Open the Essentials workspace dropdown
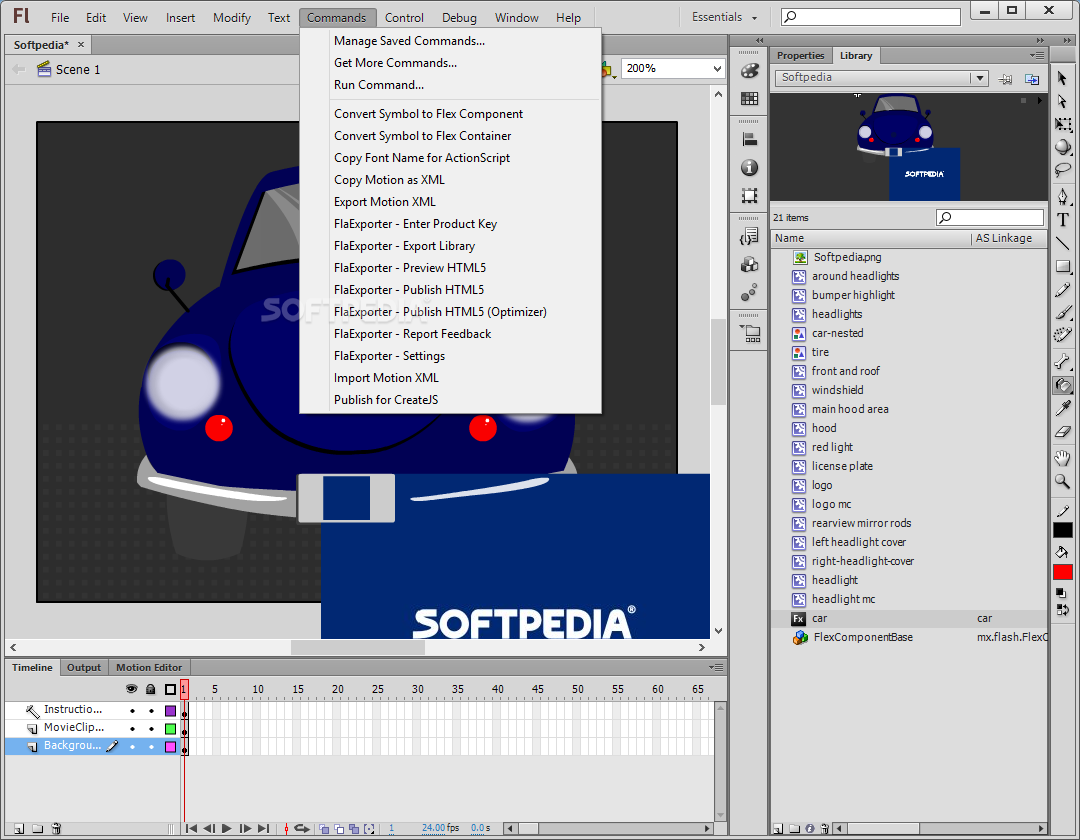1080x840 pixels. coord(725,17)
